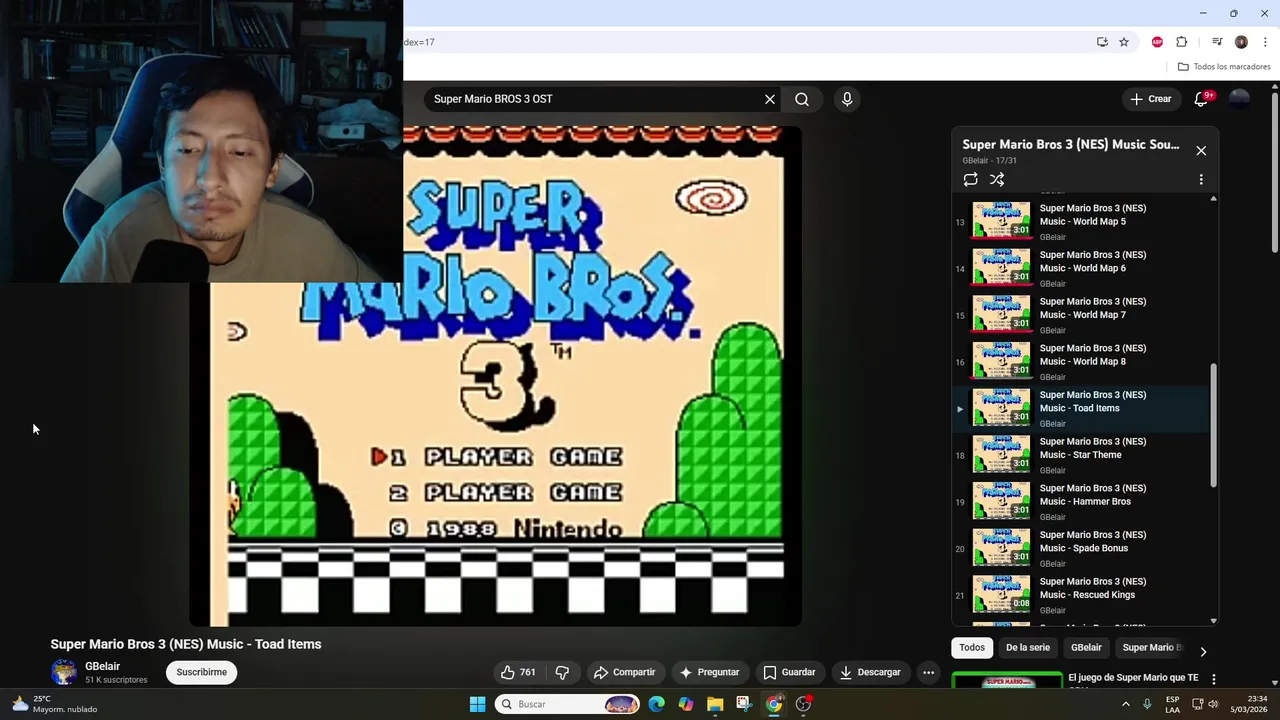1280x720 pixels.
Task: Switch to Chrome taskbar icon
Action: click(774, 704)
